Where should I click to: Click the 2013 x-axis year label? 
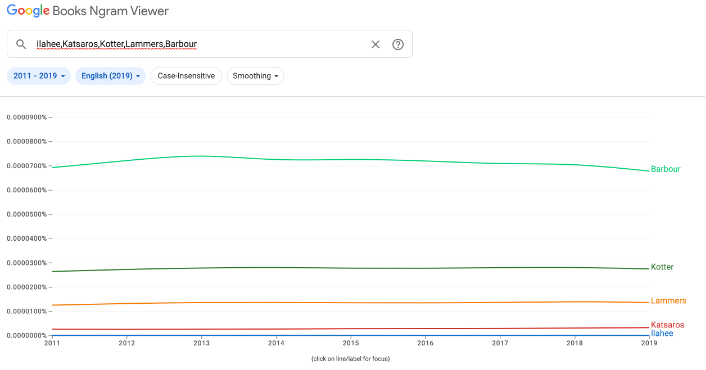click(x=201, y=343)
